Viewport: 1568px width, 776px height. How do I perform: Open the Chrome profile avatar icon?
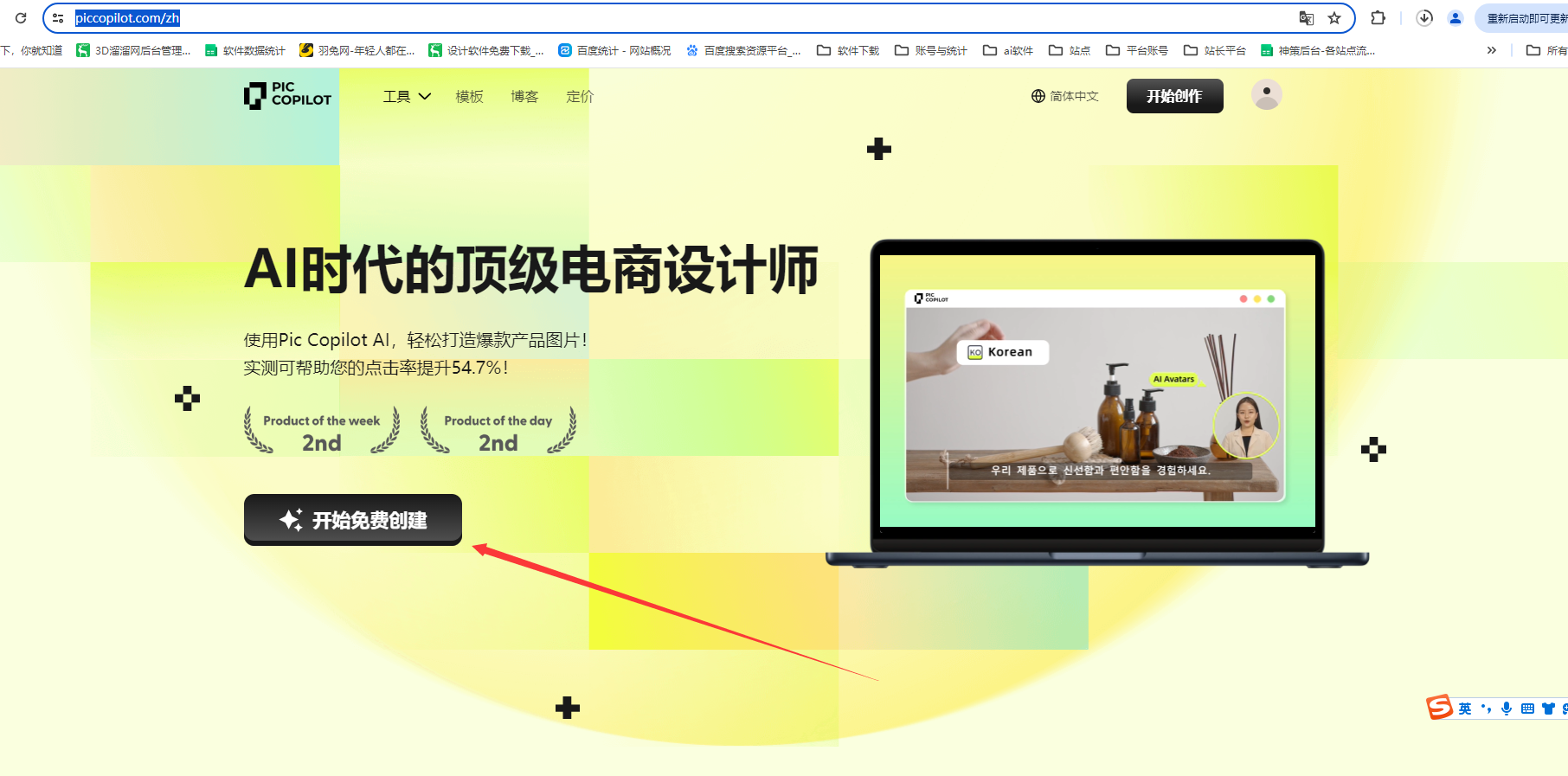point(1456,18)
